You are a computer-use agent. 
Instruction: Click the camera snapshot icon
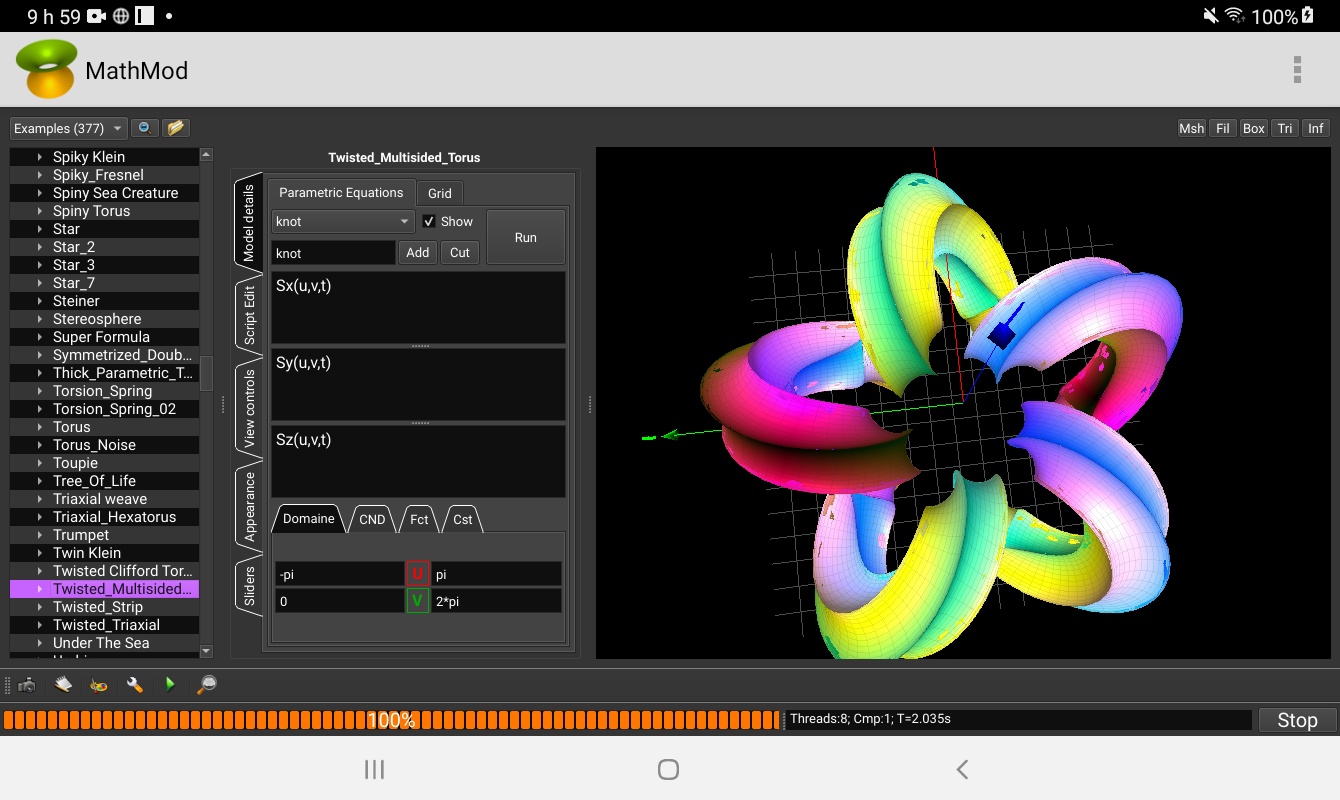[x=27, y=685]
